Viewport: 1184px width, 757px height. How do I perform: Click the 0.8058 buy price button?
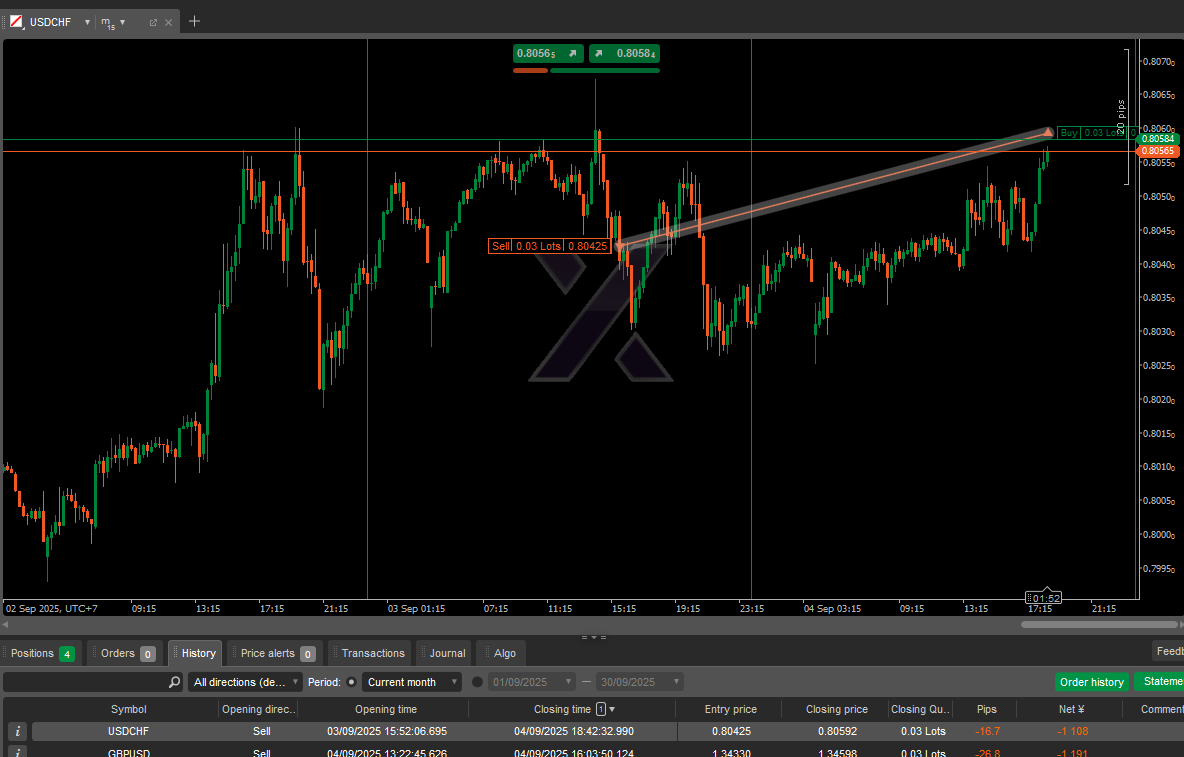pyautogui.click(x=624, y=54)
